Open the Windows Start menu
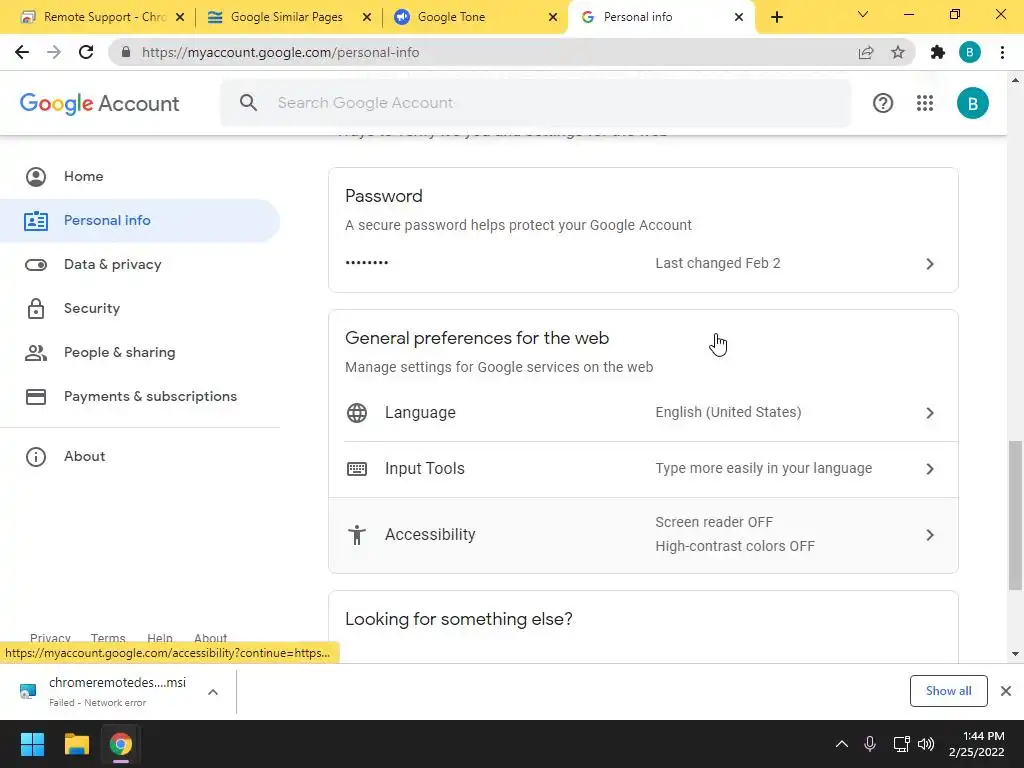Screen dimensions: 1024x768 (32, 744)
